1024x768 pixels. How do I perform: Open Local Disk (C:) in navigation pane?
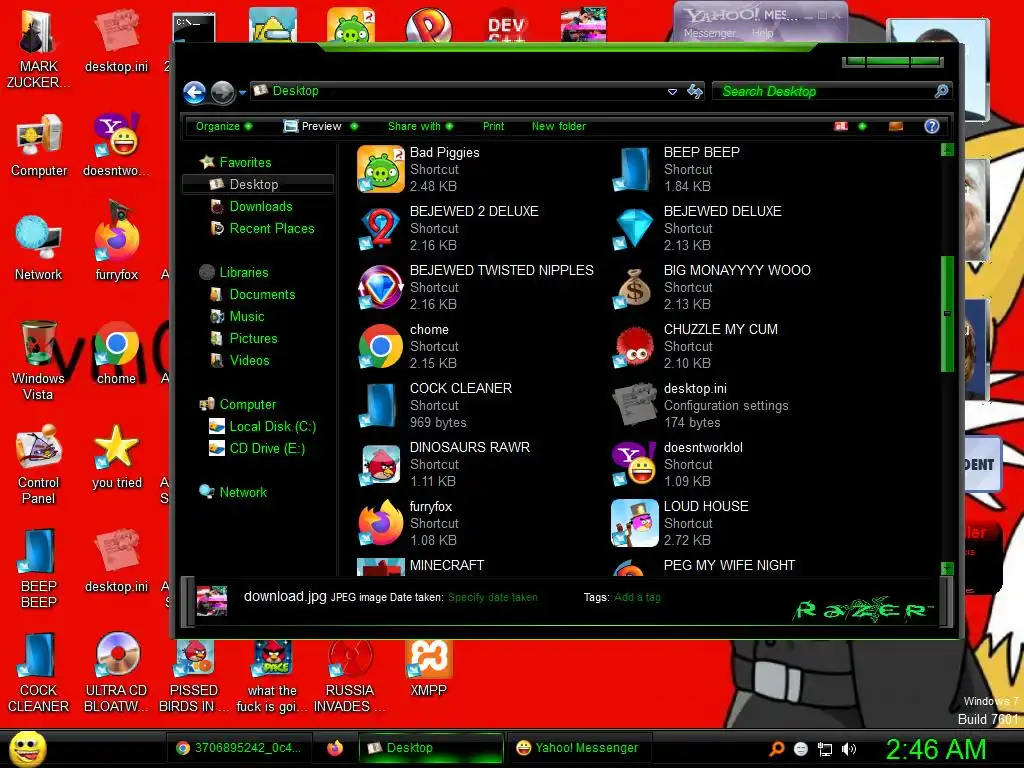pos(272,426)
